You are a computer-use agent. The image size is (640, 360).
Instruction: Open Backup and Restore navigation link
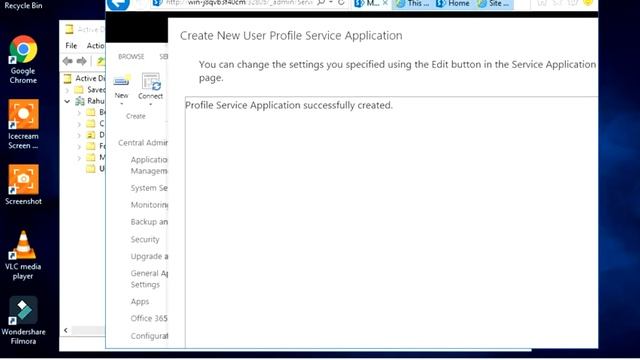click(x=149, y=222)
